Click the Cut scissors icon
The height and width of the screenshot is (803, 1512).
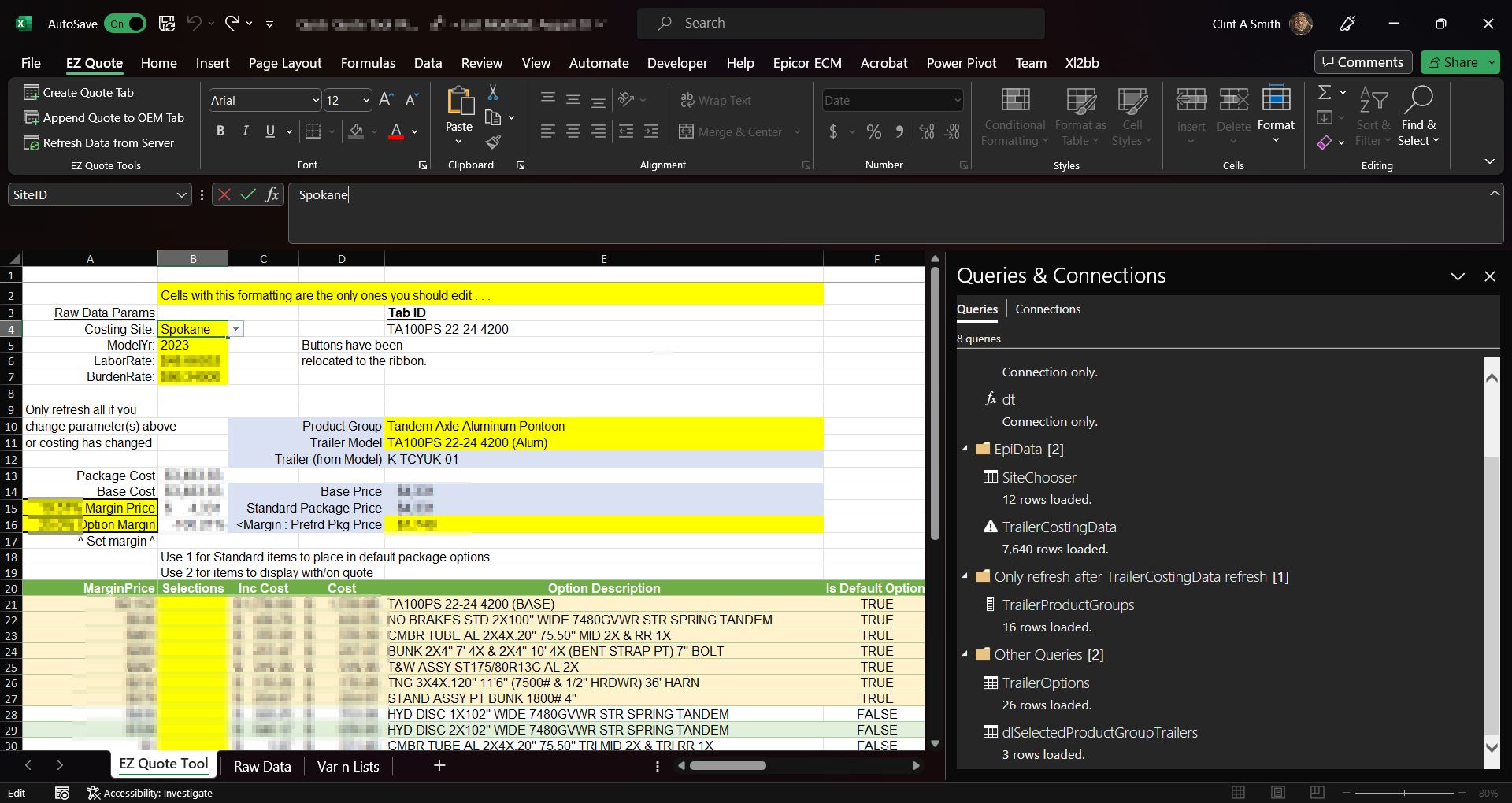(x=493, y=94)
